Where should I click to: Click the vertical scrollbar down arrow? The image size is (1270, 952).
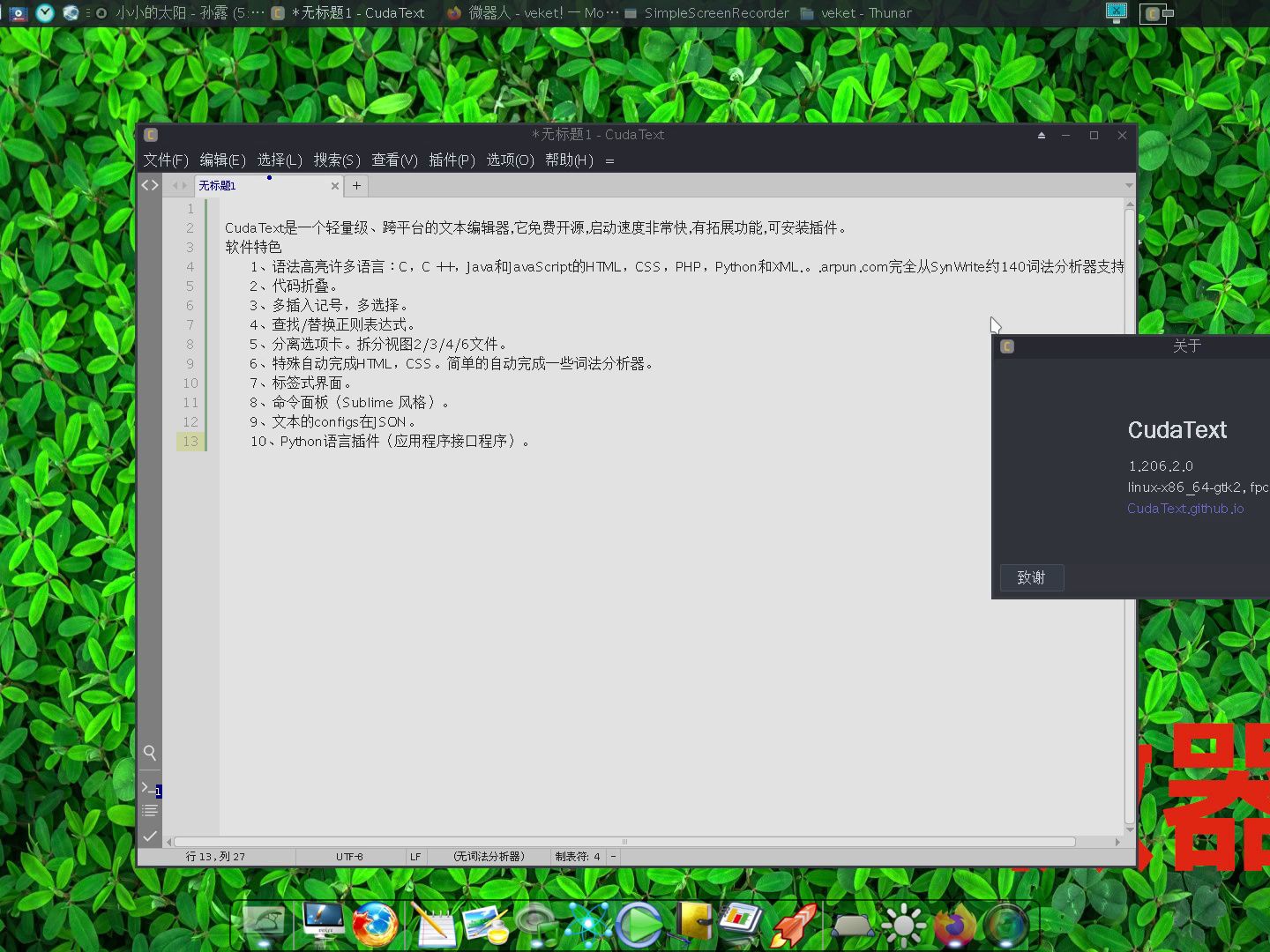(1130, 830)
